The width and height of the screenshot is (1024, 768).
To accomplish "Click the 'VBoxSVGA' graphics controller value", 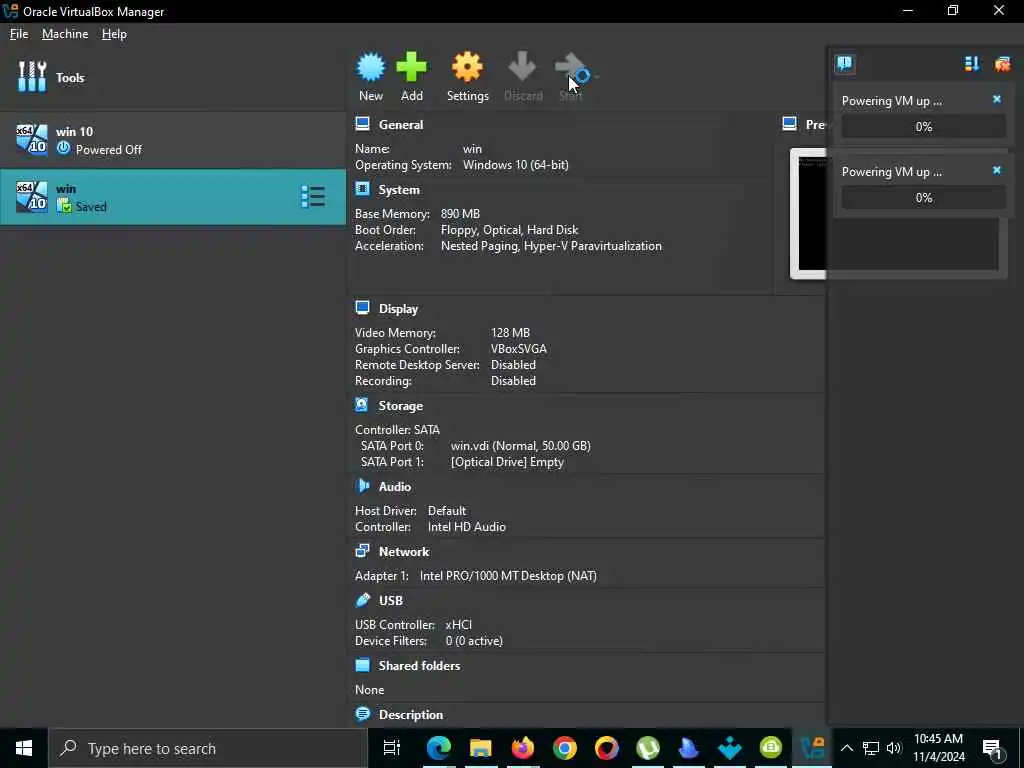I will tap(519, 349).
